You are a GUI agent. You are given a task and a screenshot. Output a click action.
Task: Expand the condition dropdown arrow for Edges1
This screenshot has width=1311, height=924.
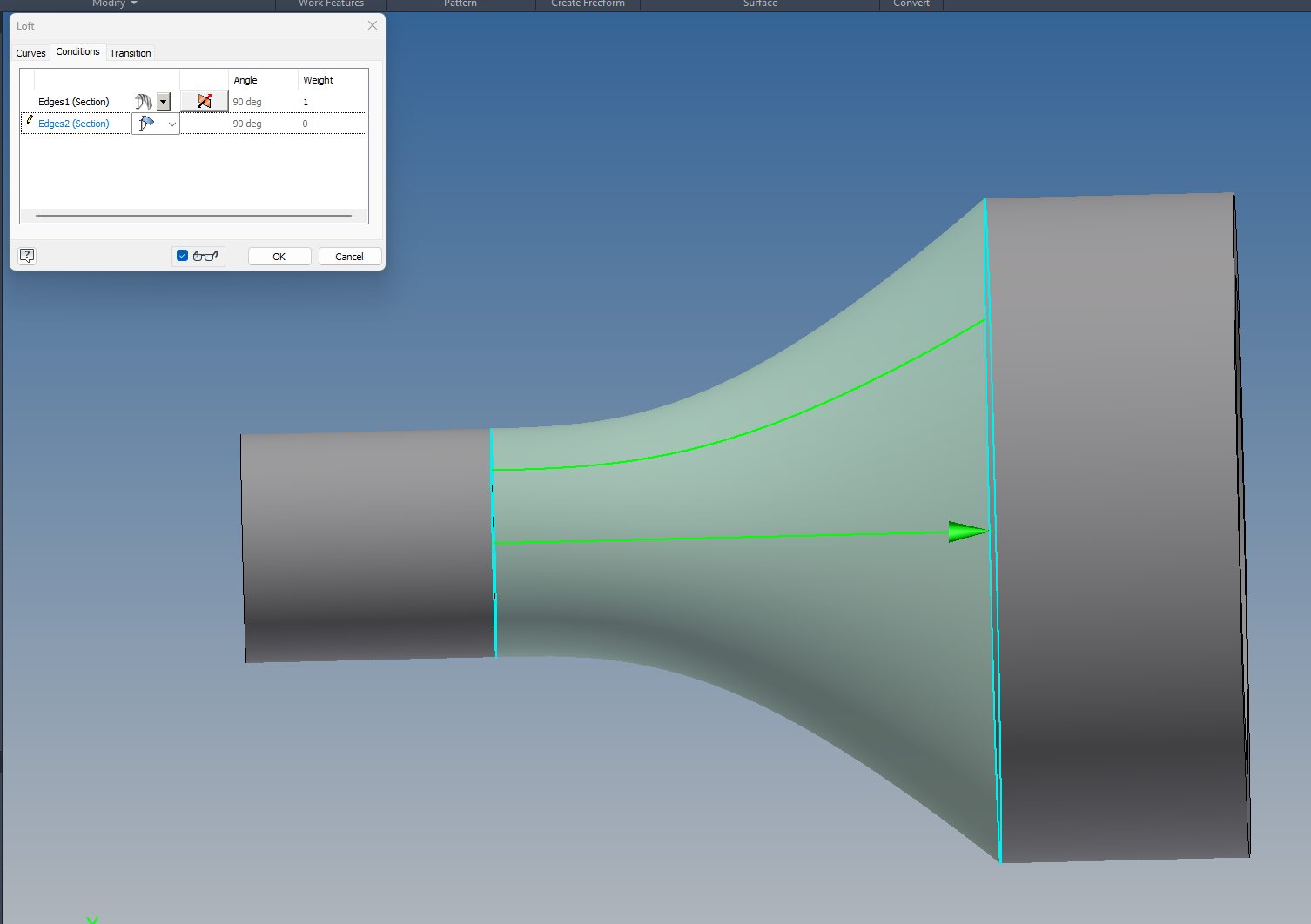[163, 101]
